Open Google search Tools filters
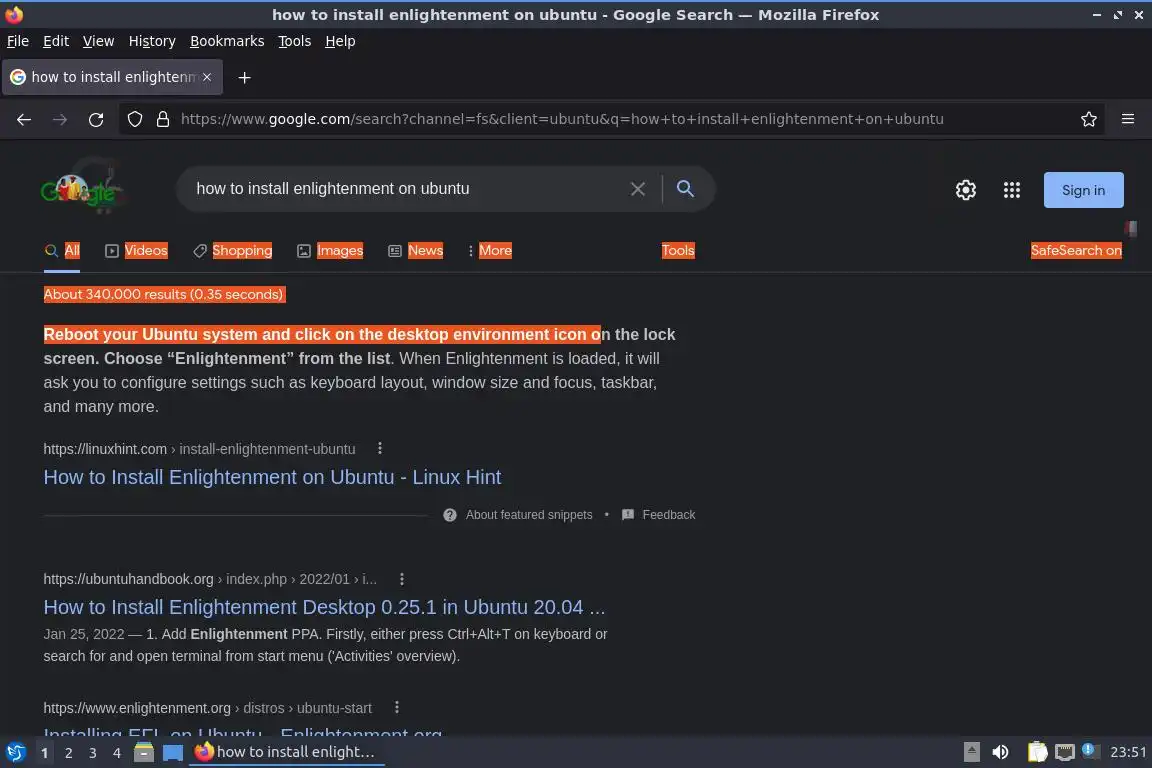The image size is (1152, 768). (677, 251)
